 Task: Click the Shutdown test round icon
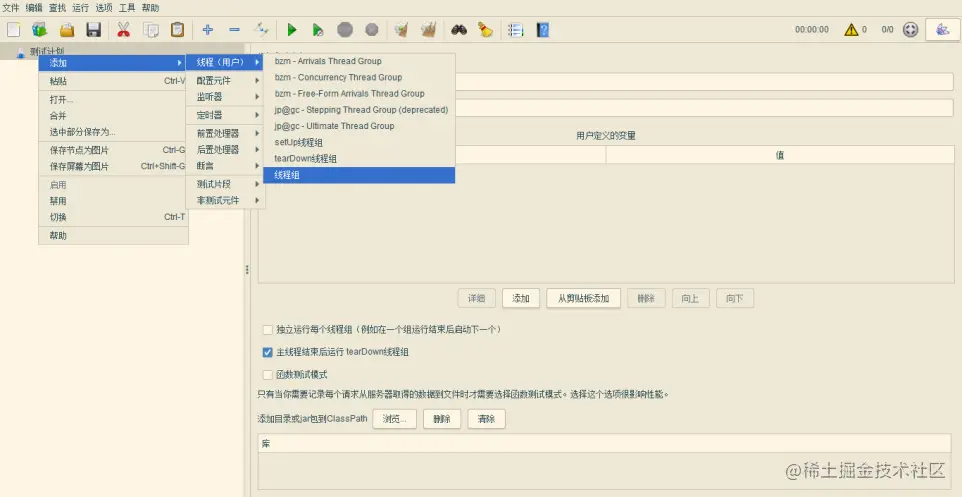[x=372, y=29]
